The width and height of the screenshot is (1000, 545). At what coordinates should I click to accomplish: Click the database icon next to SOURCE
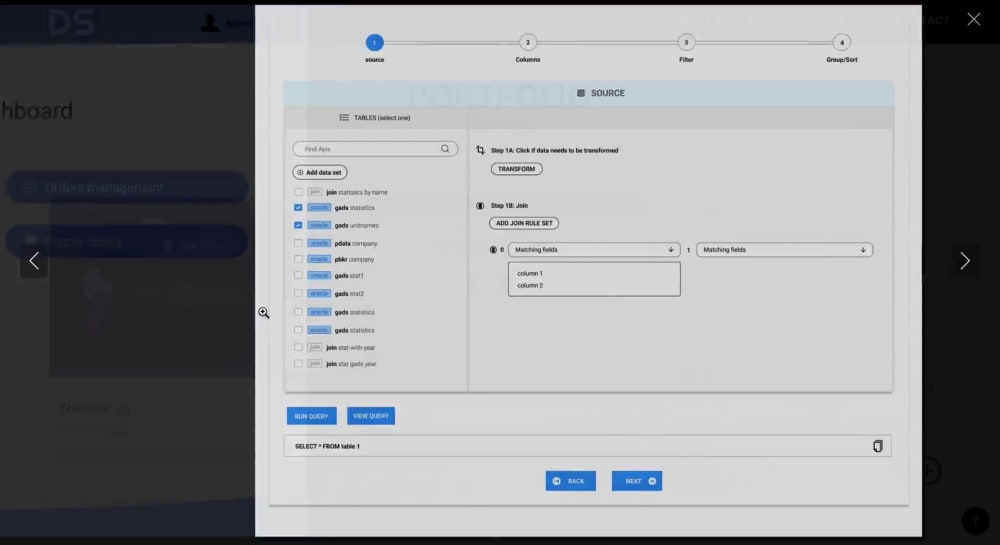580,93
